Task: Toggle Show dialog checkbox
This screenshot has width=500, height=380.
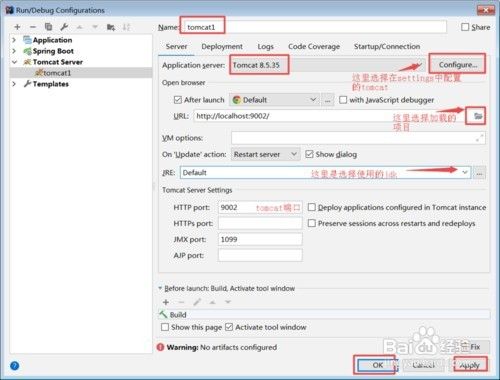Action: (x=309, y=154)
